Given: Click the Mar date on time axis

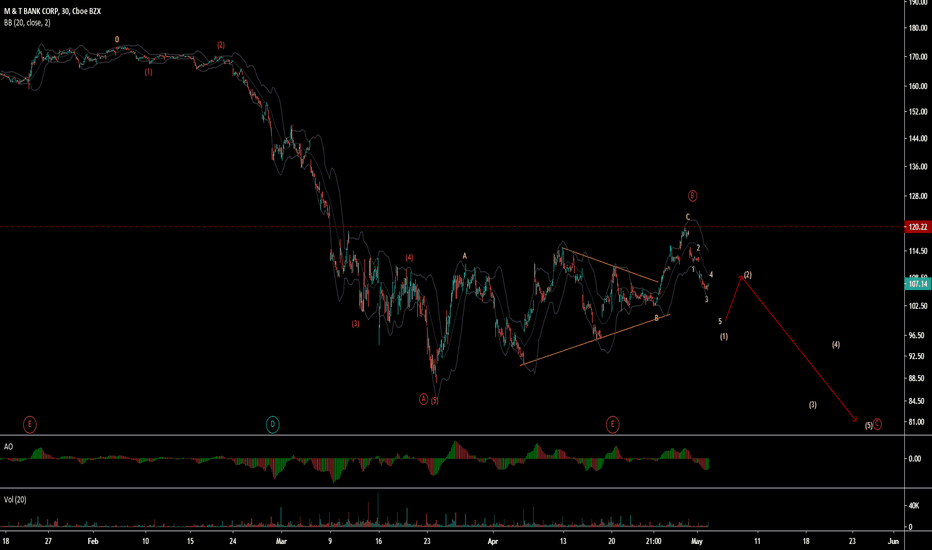Looking at the screenshot, I should 281,542.
